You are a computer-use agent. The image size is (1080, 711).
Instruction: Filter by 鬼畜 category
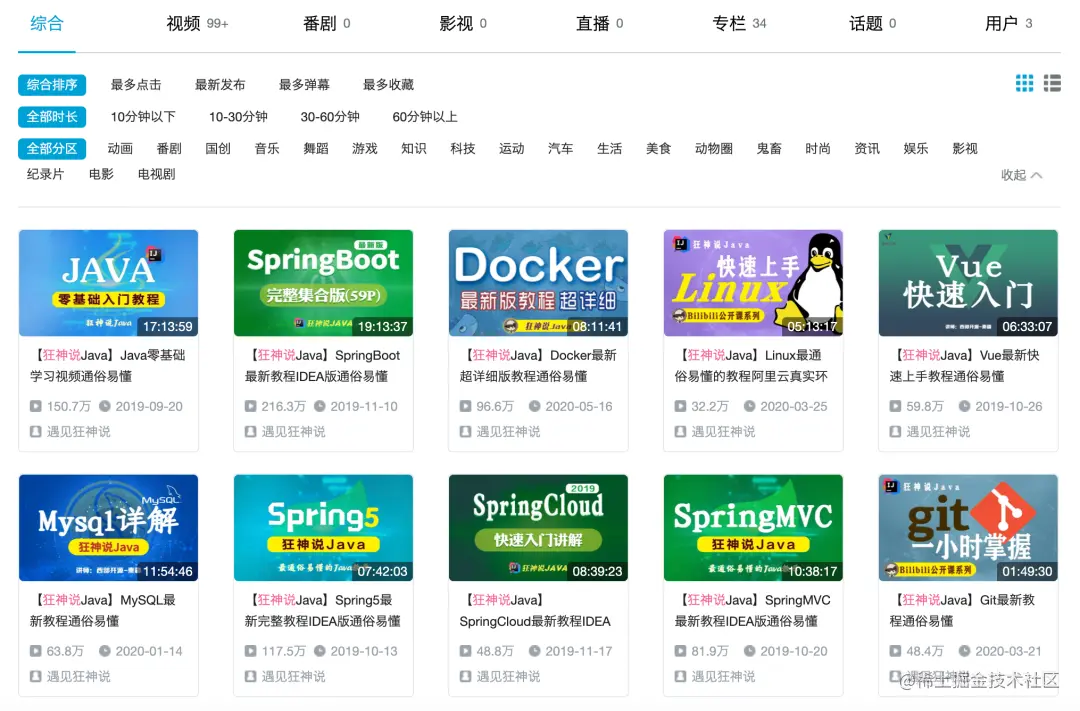[769, 148]
